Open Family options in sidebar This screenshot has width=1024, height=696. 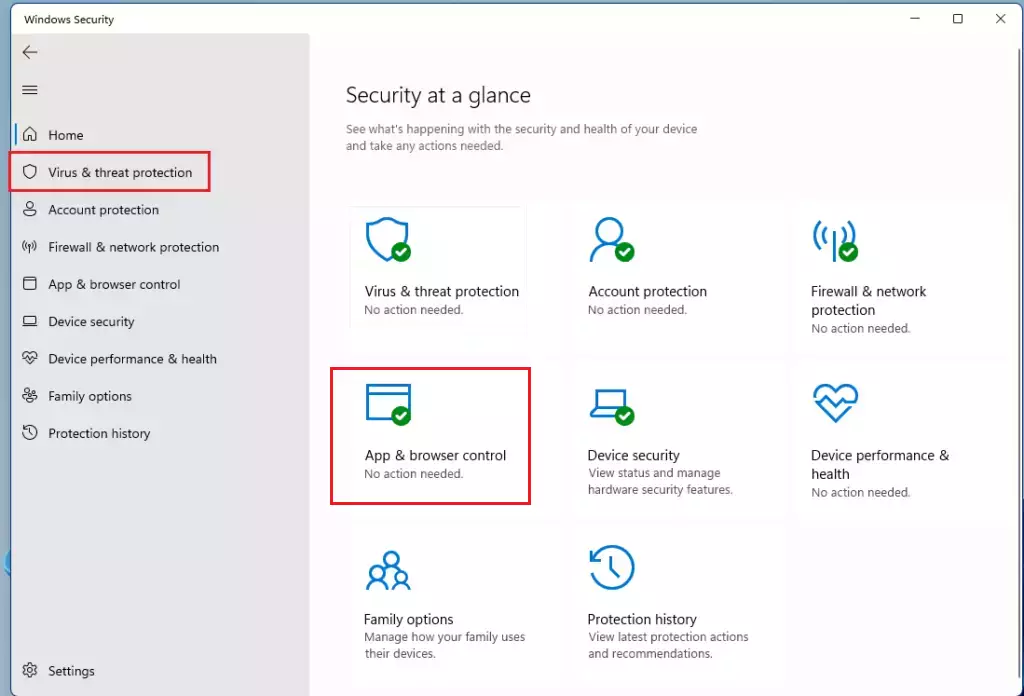(x=90, y=396)
